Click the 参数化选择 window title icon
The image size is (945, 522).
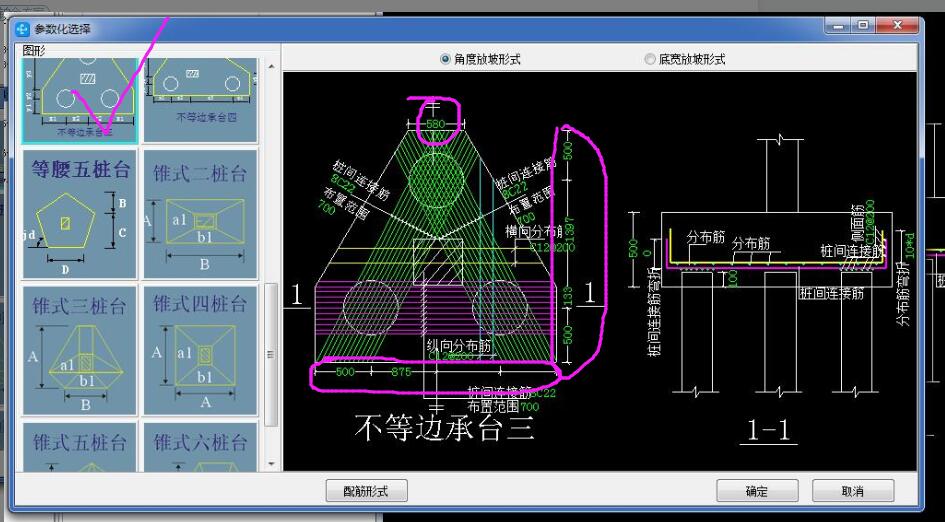pyautogui.click(x=22, y=29)
